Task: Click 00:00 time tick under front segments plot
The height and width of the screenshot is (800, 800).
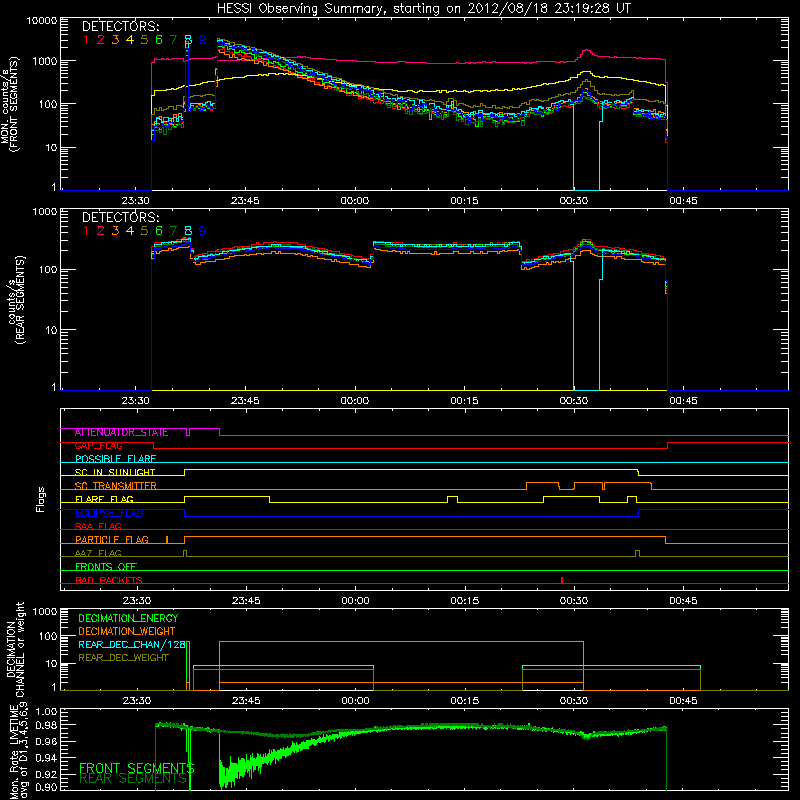Action: (x=355, y=201)
